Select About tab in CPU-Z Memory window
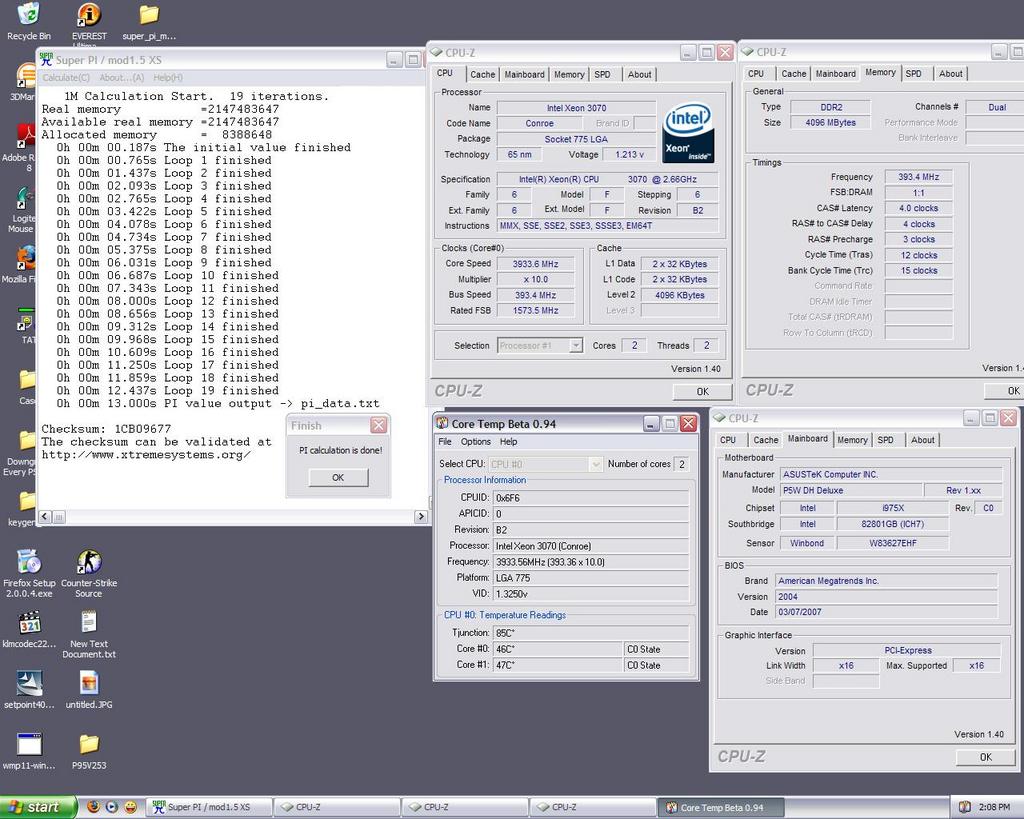Screen dimensions: 1024x819 click(x=950, y=74)
